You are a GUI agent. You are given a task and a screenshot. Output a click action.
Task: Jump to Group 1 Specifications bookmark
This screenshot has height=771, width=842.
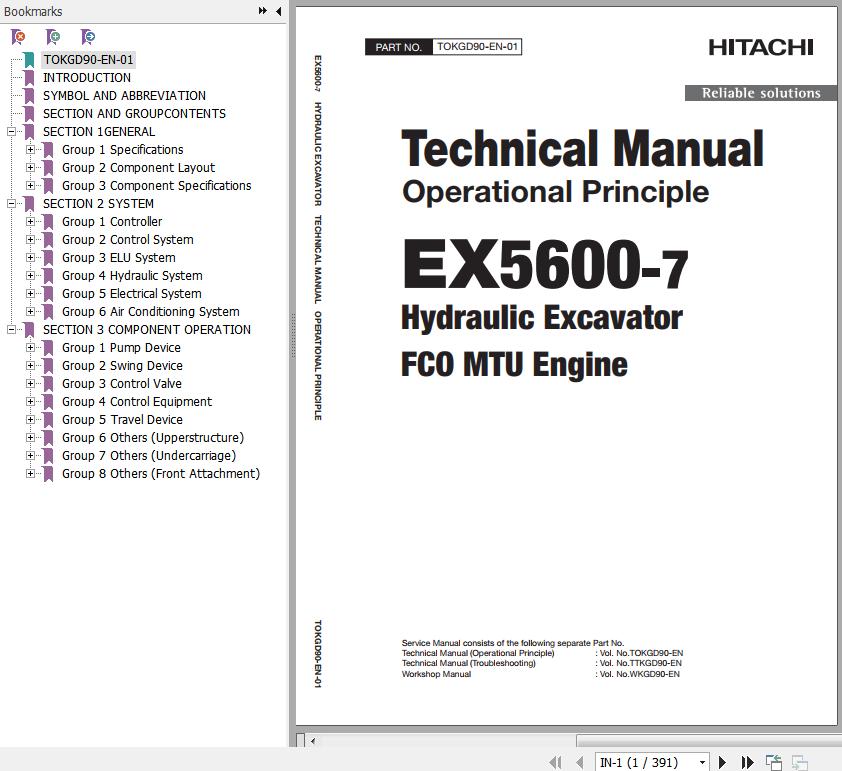122,149
